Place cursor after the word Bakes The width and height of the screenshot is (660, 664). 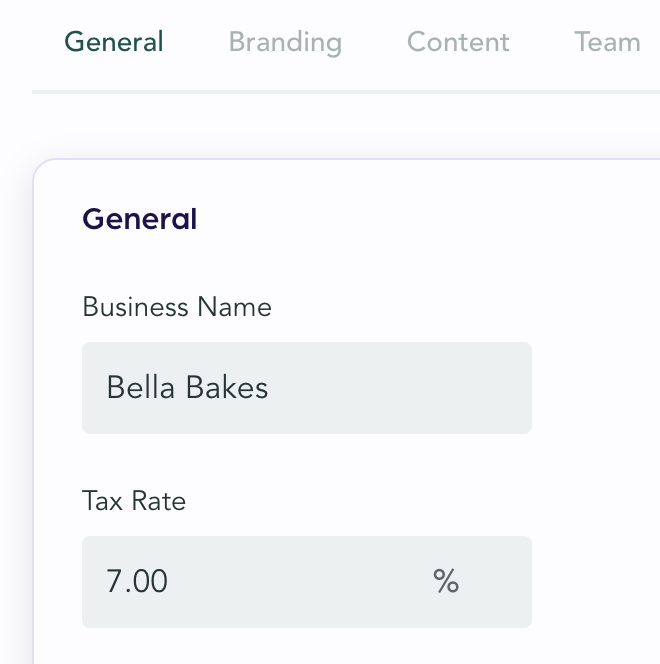coord(271,388)
